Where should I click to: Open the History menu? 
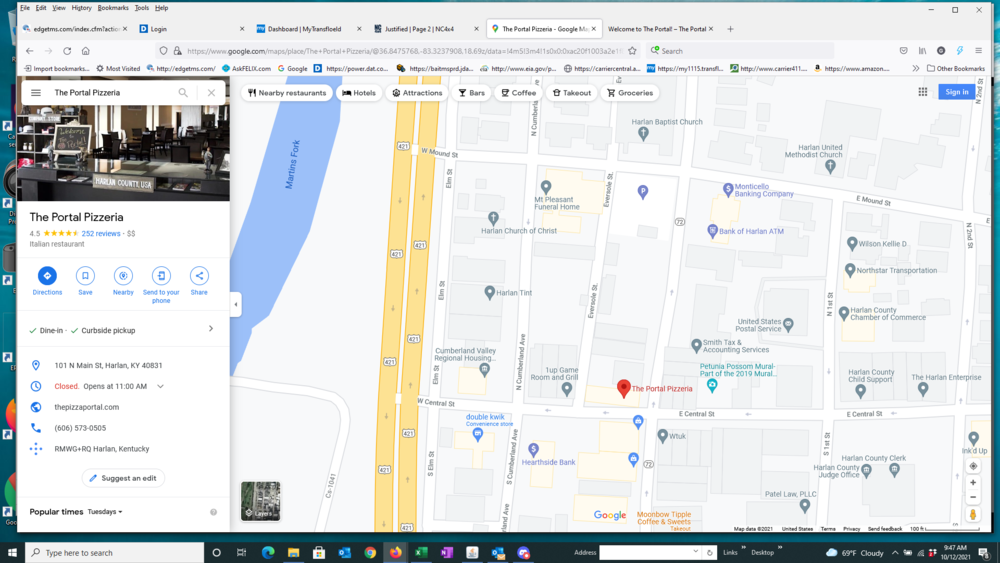pyautogui.click(x=82, y=8)
